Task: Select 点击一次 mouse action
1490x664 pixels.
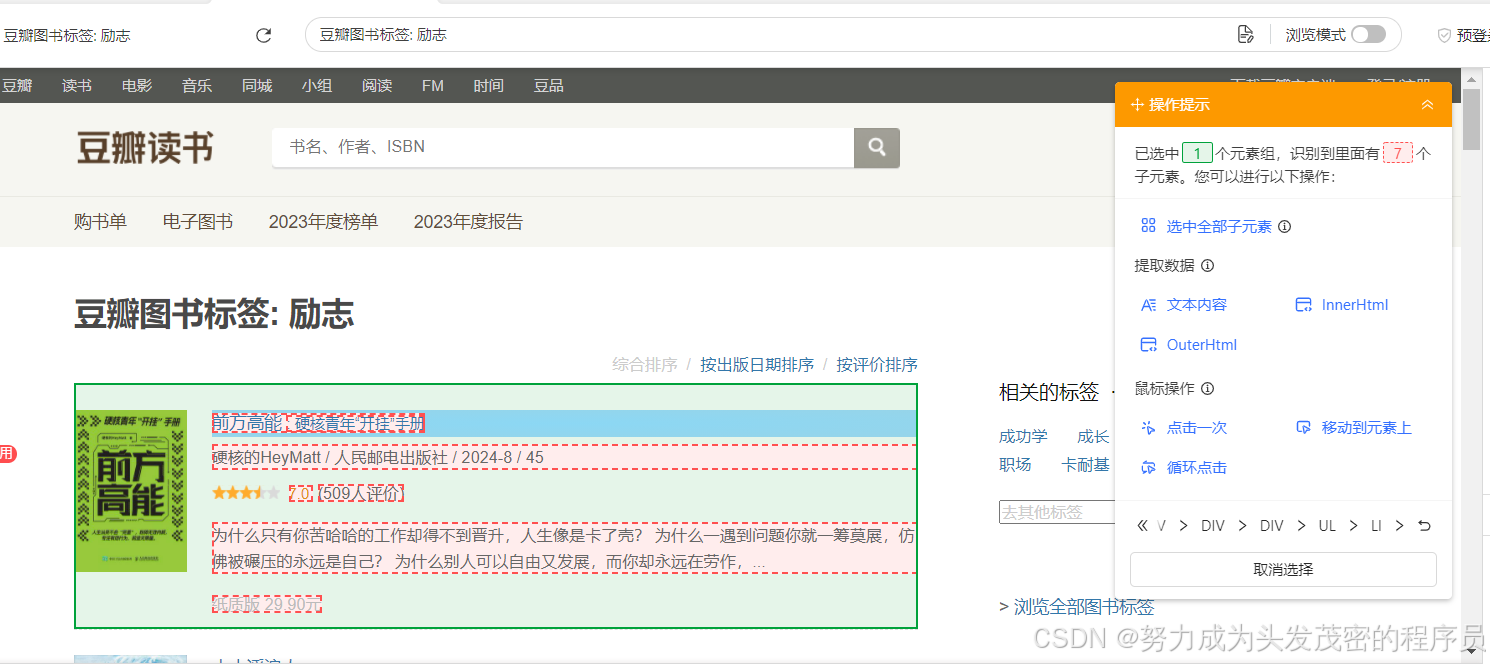Action: 1184,428
